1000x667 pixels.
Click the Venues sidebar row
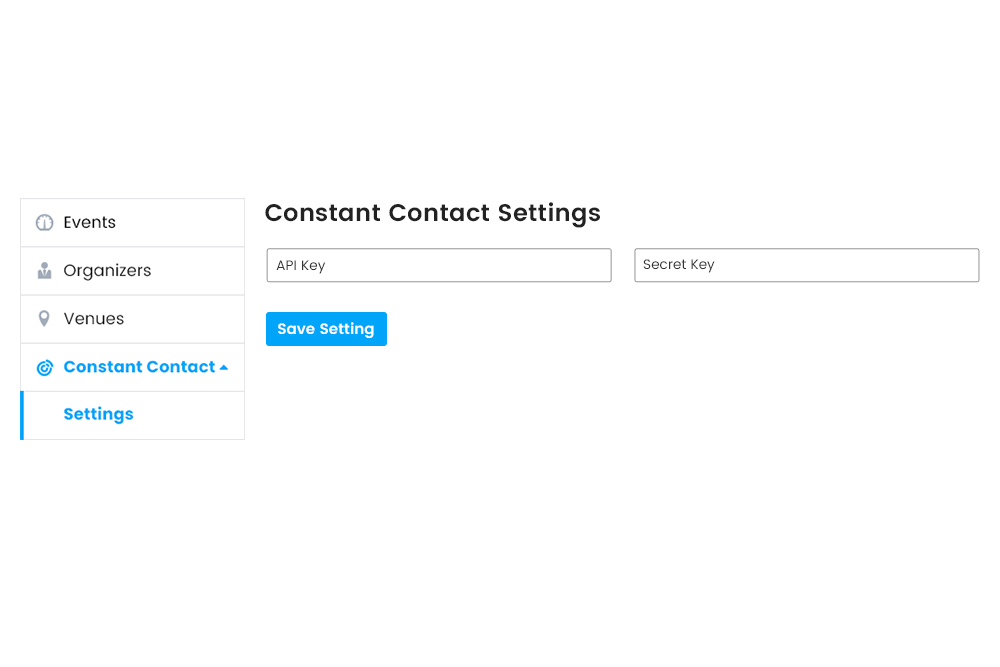(x=93, y=318)
